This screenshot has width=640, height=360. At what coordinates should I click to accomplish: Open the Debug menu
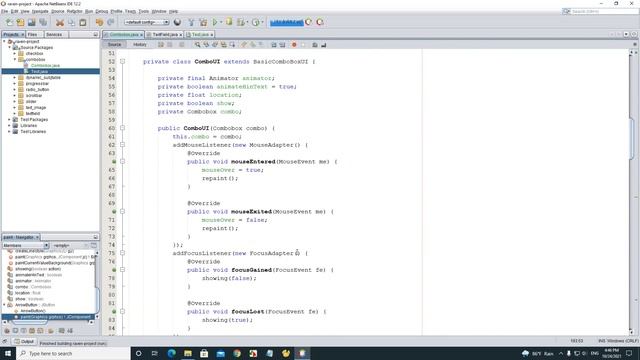102,11
